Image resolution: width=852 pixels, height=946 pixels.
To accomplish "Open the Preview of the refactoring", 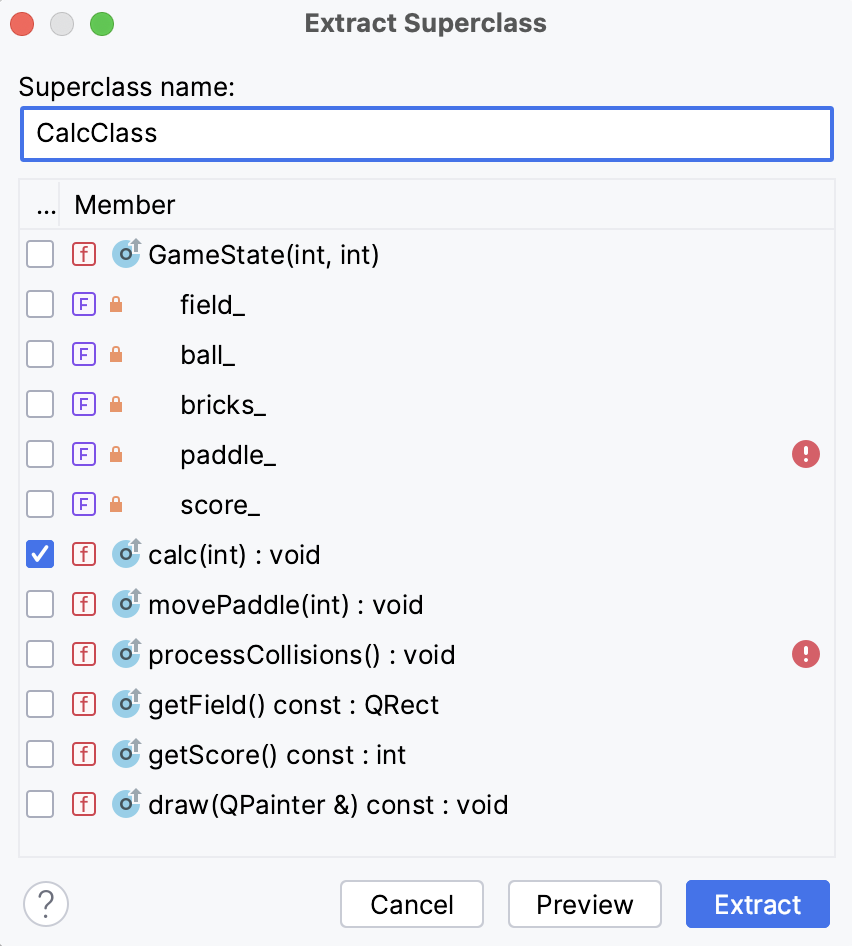I will (x=585, y=903).
